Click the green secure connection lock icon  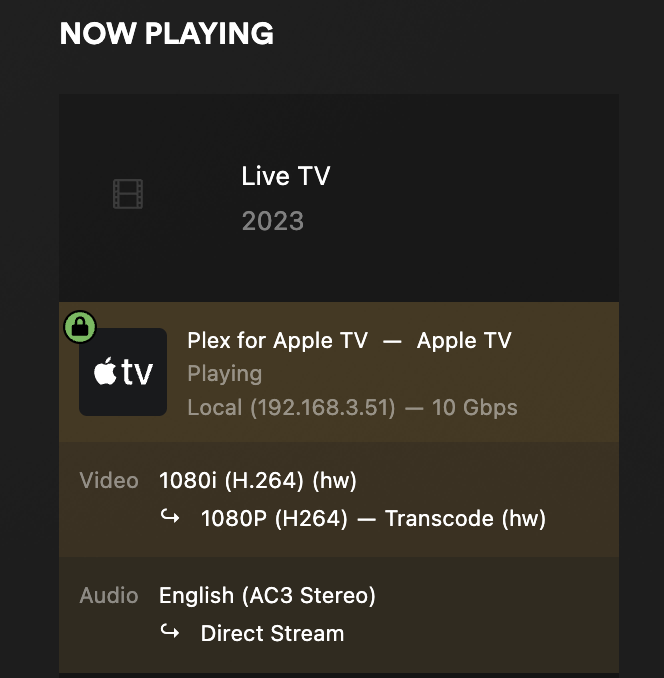pyautogui.click(x=80, y=327)
